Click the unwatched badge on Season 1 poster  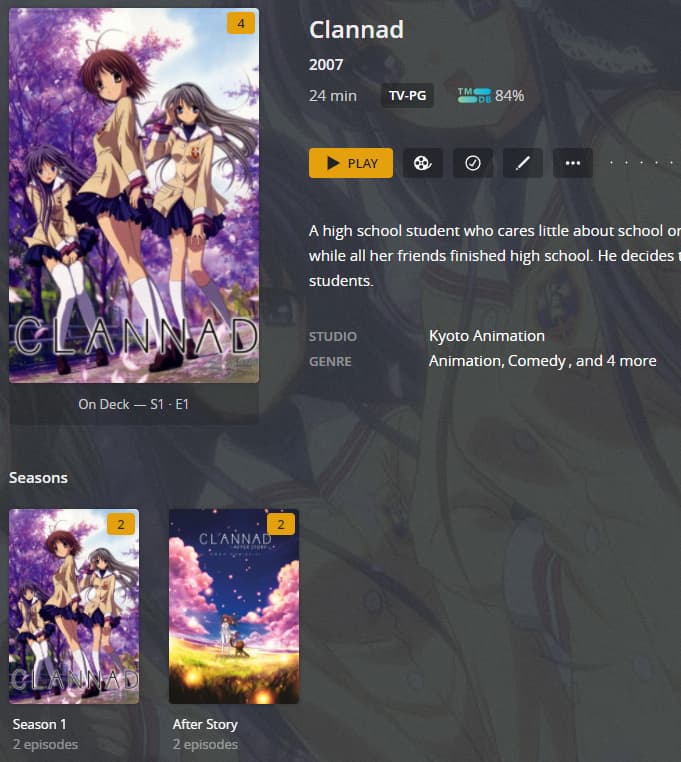(x=121, y=524)
